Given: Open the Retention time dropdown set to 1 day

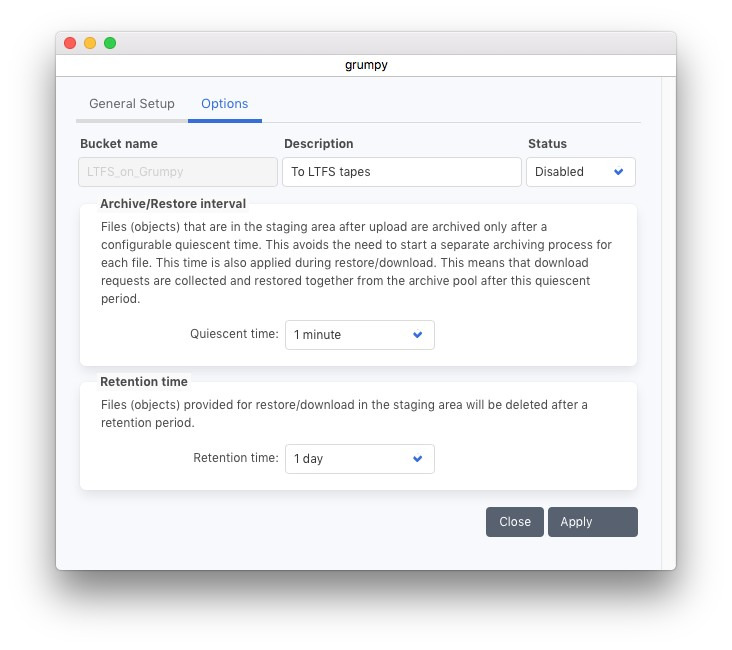Looking at the screenshot, I should click(359, 459).
